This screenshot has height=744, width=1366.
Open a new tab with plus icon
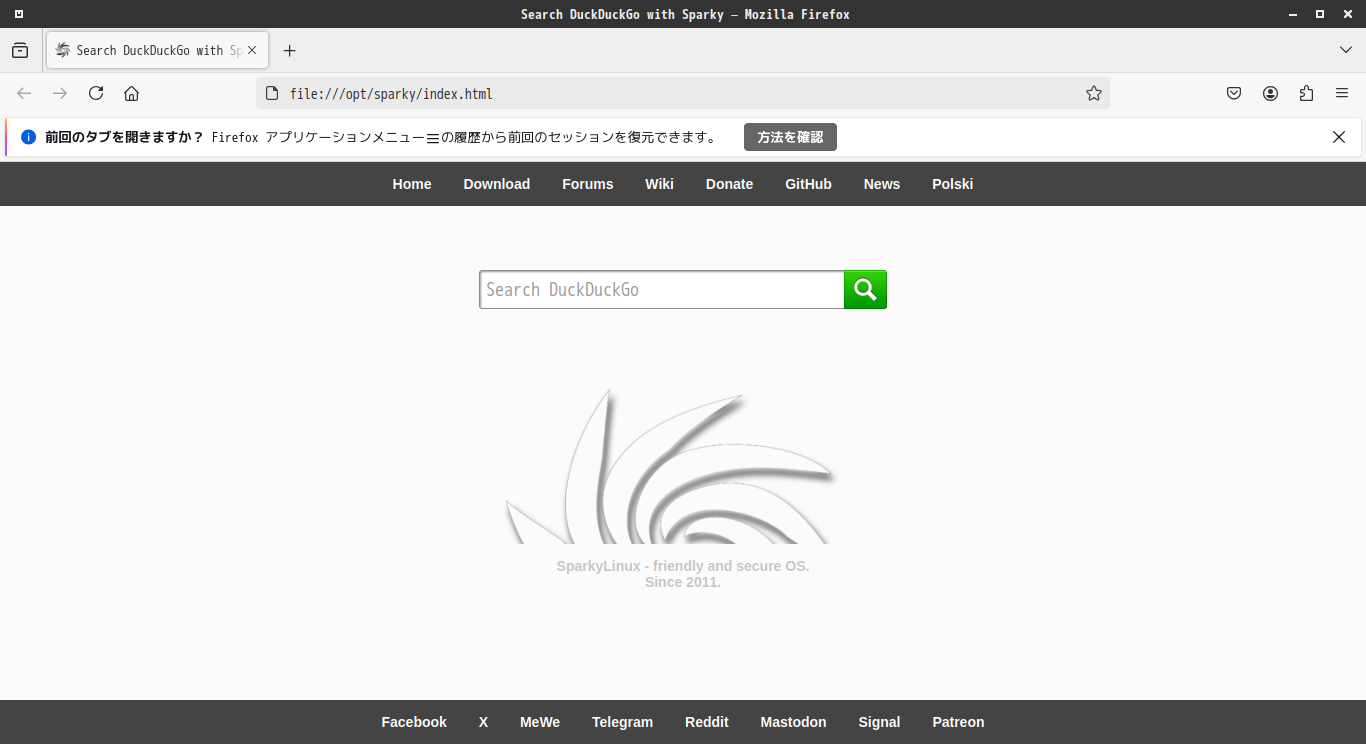click(290, 50)
